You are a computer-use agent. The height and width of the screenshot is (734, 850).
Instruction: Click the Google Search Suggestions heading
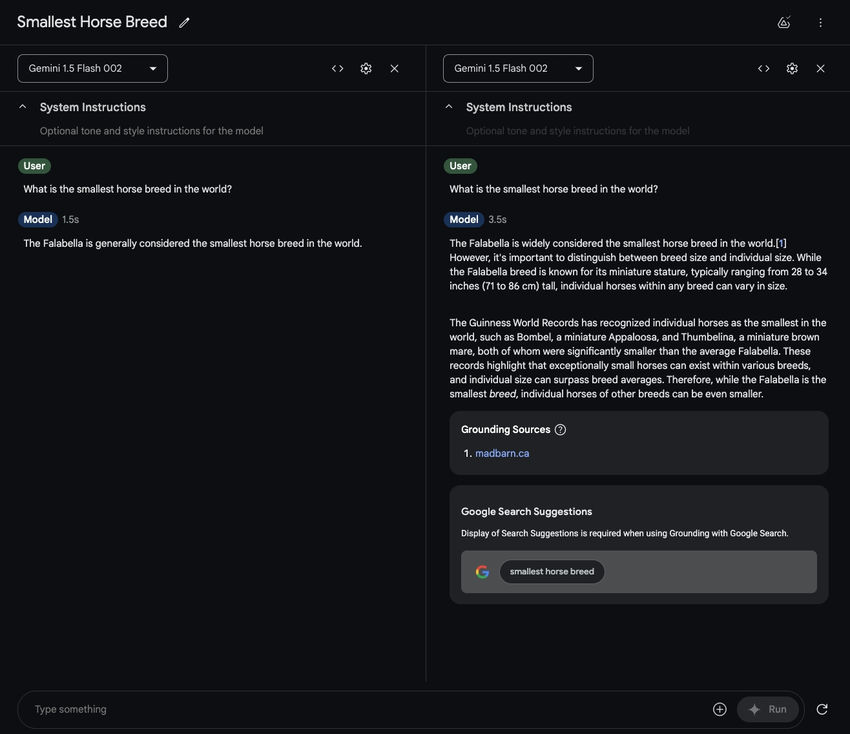coord(526,512)
